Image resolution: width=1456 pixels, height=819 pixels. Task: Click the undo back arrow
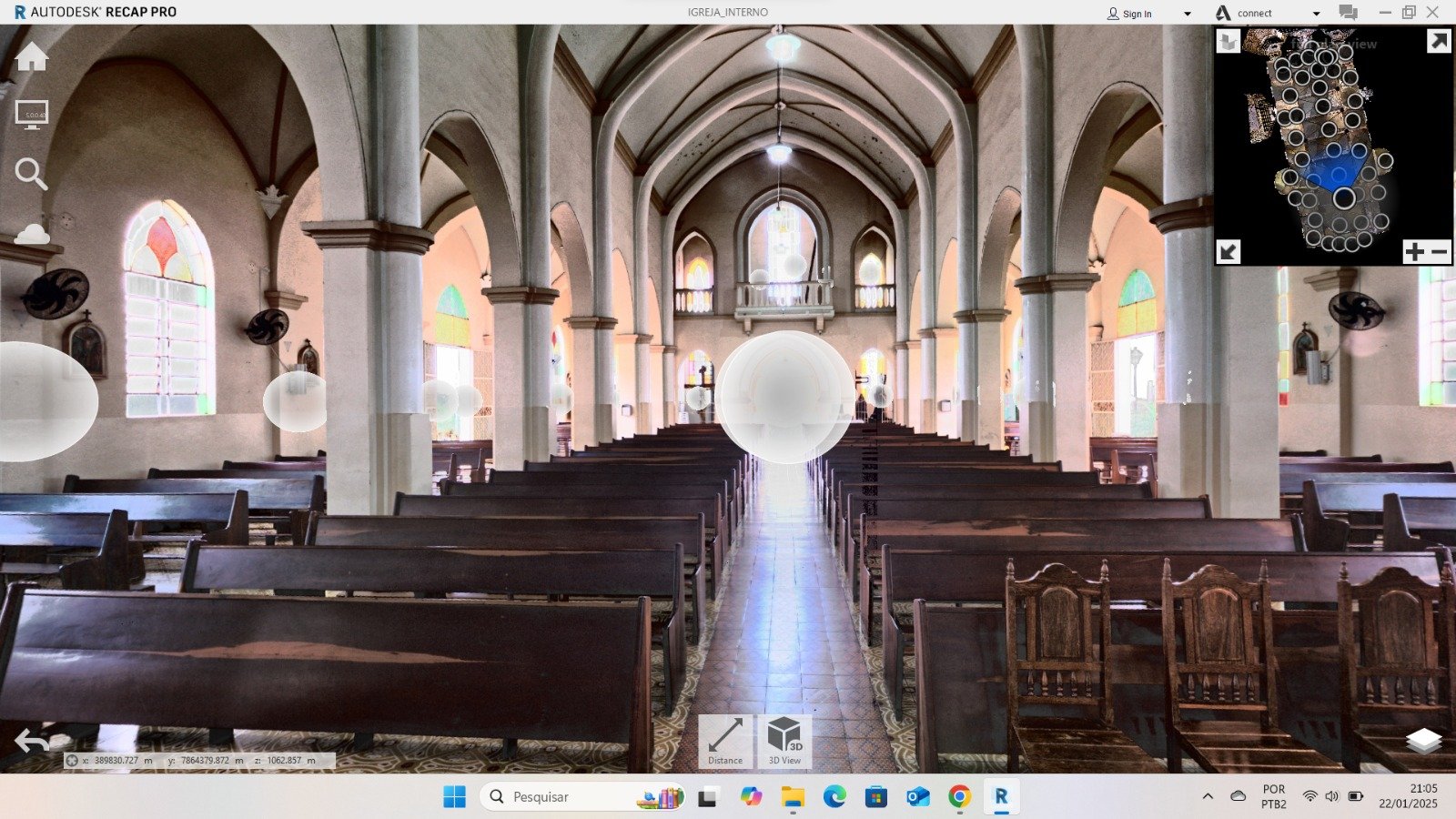[32, 742]
